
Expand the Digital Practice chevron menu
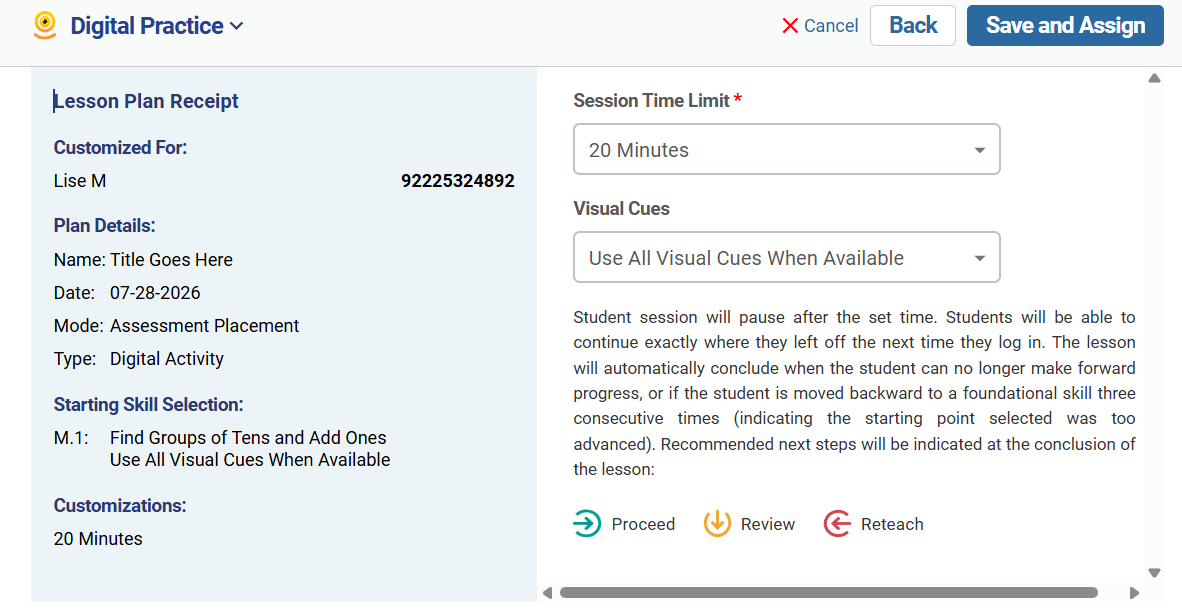click(x=237, y=26)
